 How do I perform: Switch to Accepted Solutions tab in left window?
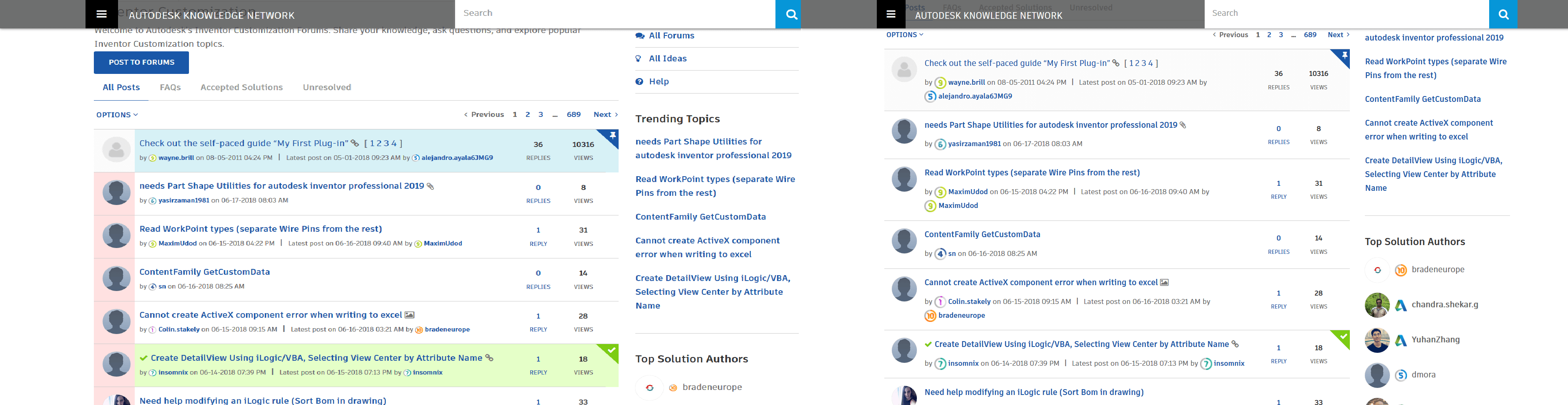pyautogui.click(x=242, y=88)
